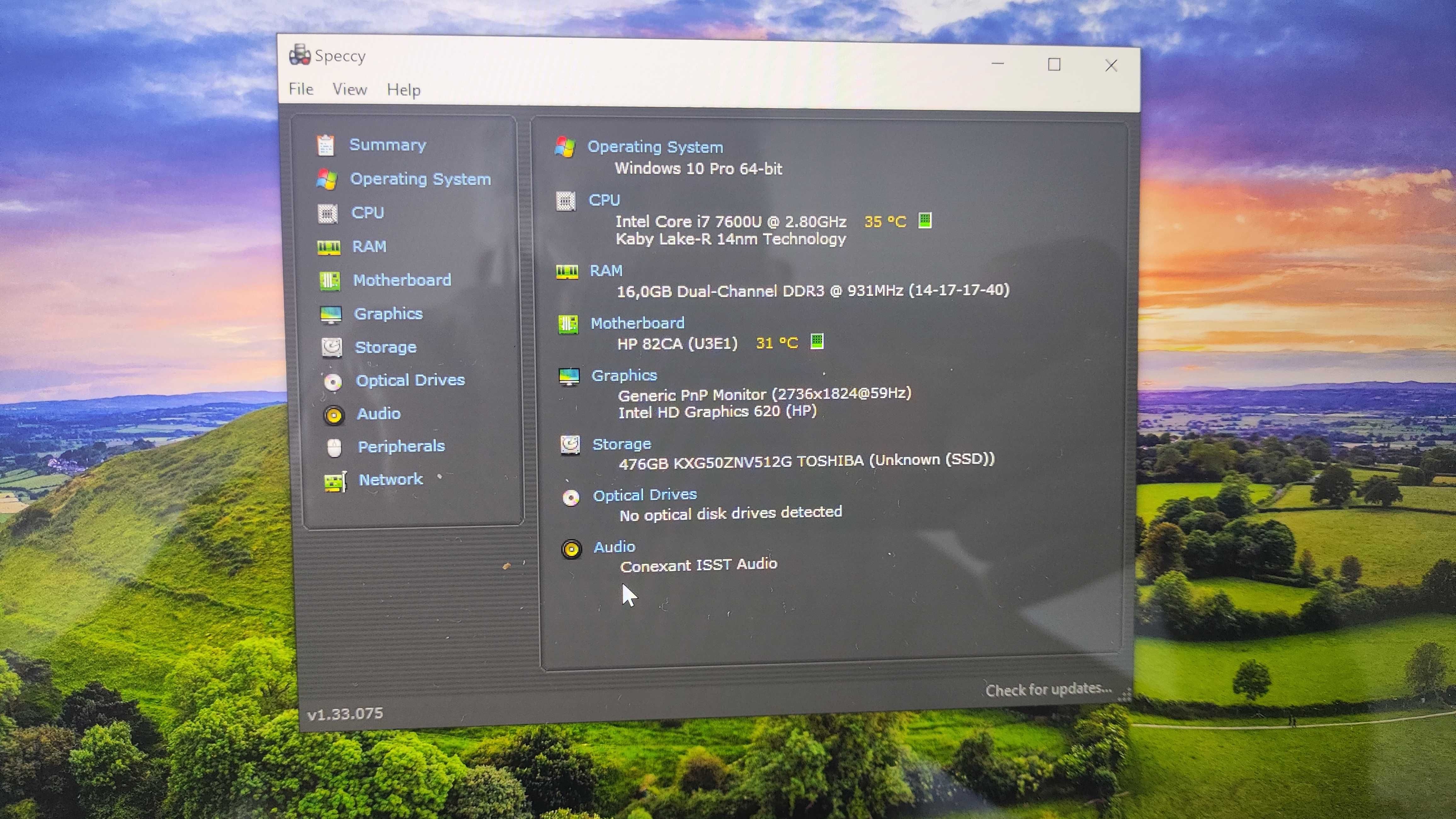
Task: Go to the CPU section in sidebar
Action: coord(367,213)
